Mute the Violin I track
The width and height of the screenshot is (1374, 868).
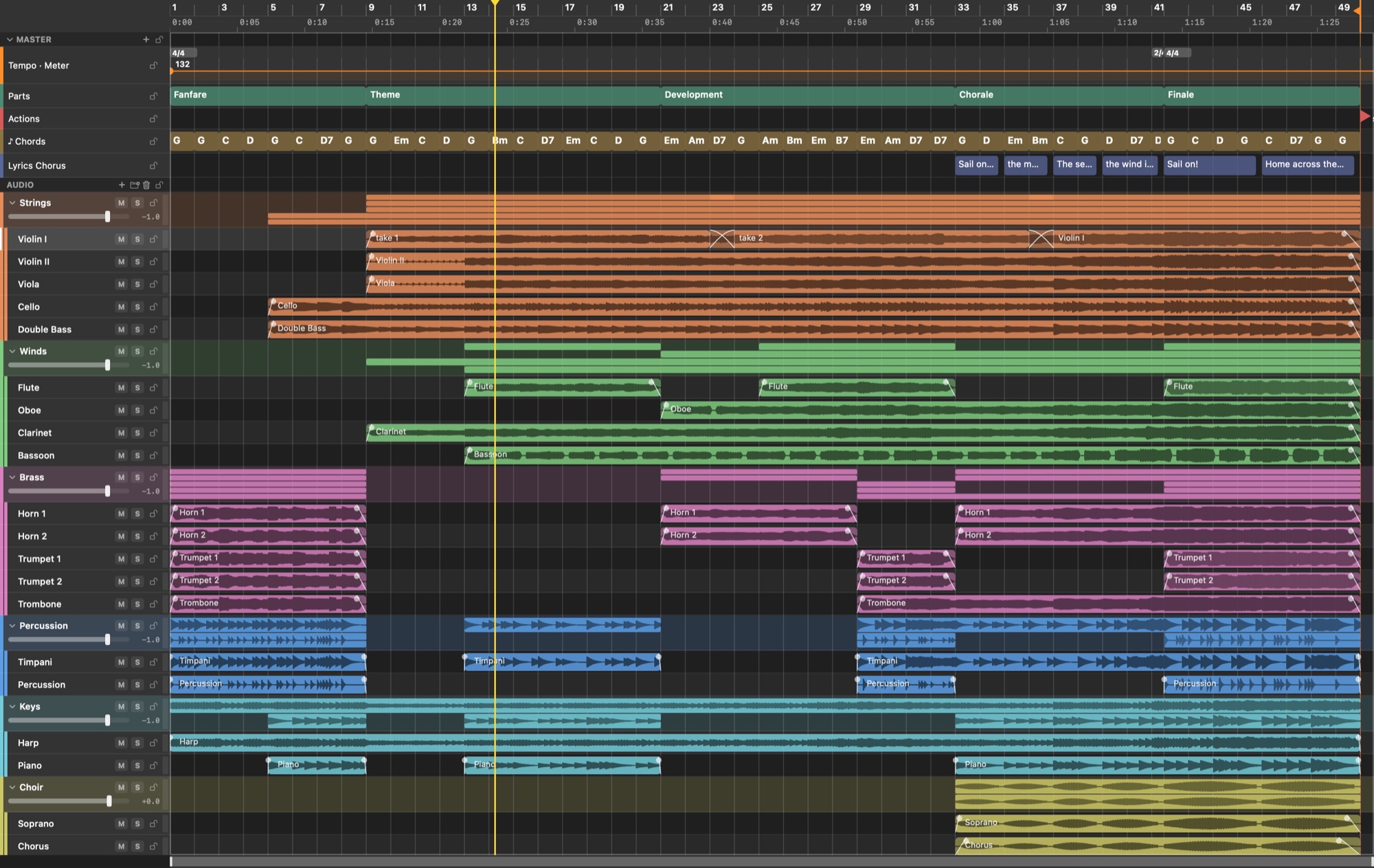[x=122, y=239]
